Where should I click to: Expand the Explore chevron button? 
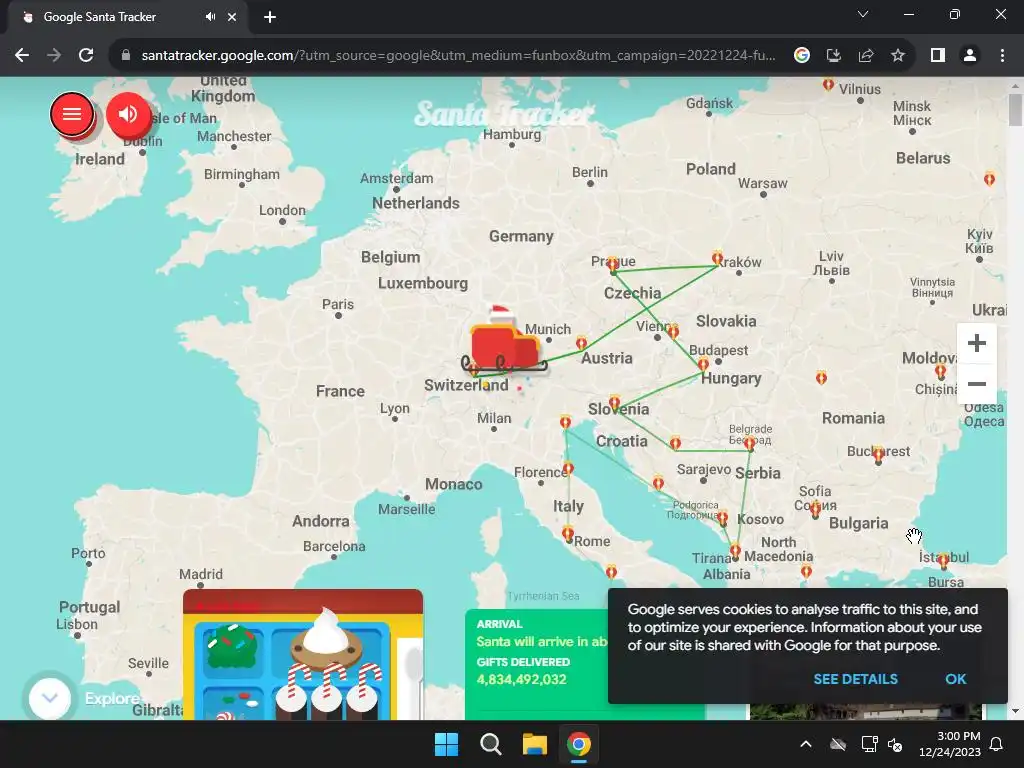50,698
